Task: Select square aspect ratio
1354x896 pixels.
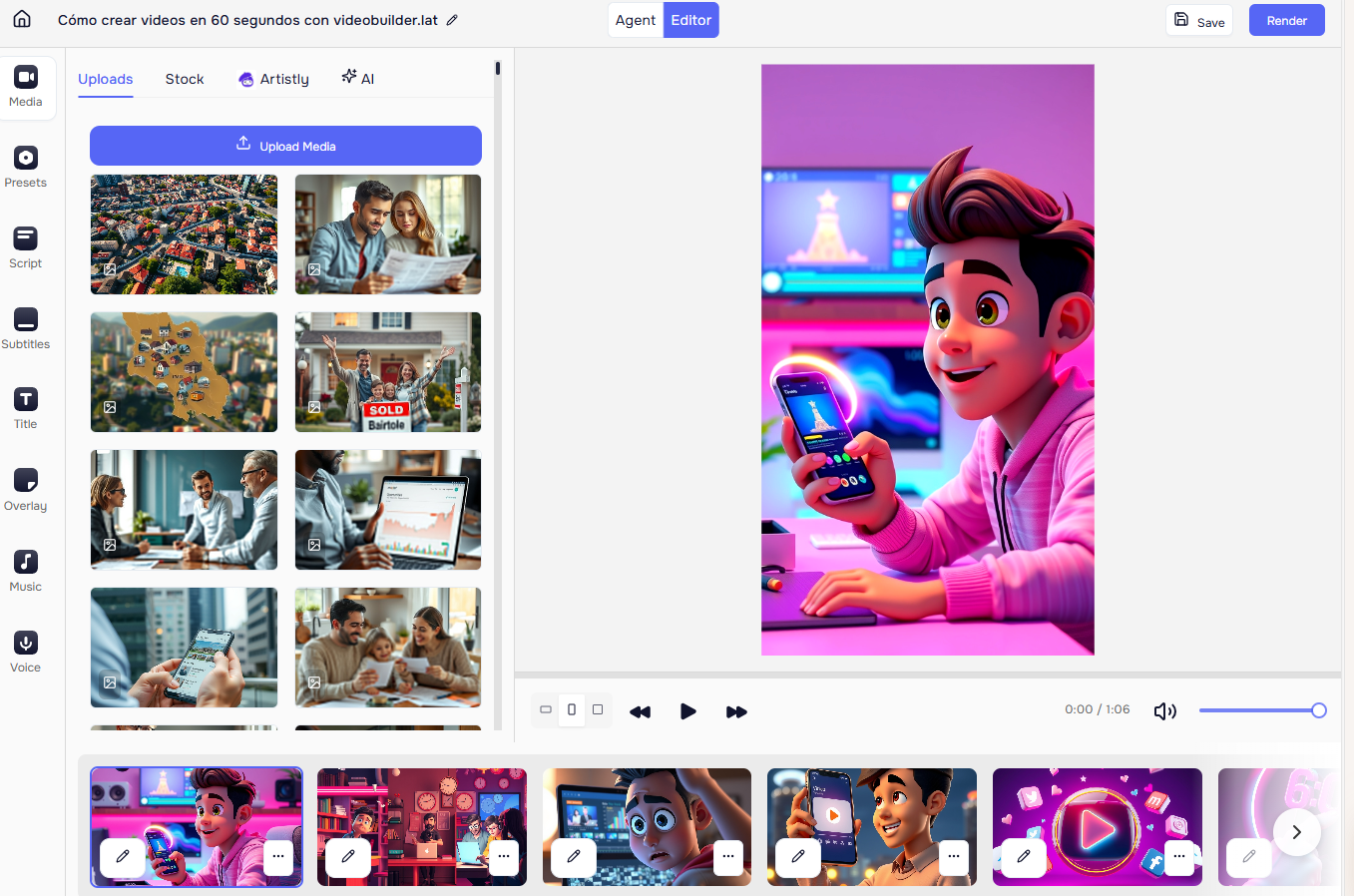Action: click(598, 709)
